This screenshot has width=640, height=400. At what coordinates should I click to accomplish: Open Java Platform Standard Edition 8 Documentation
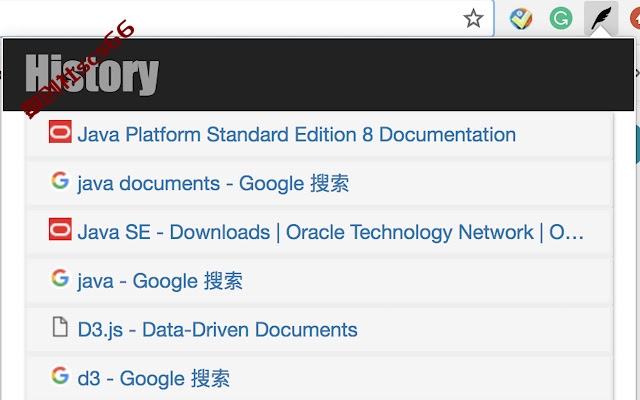tap(297, 135)
